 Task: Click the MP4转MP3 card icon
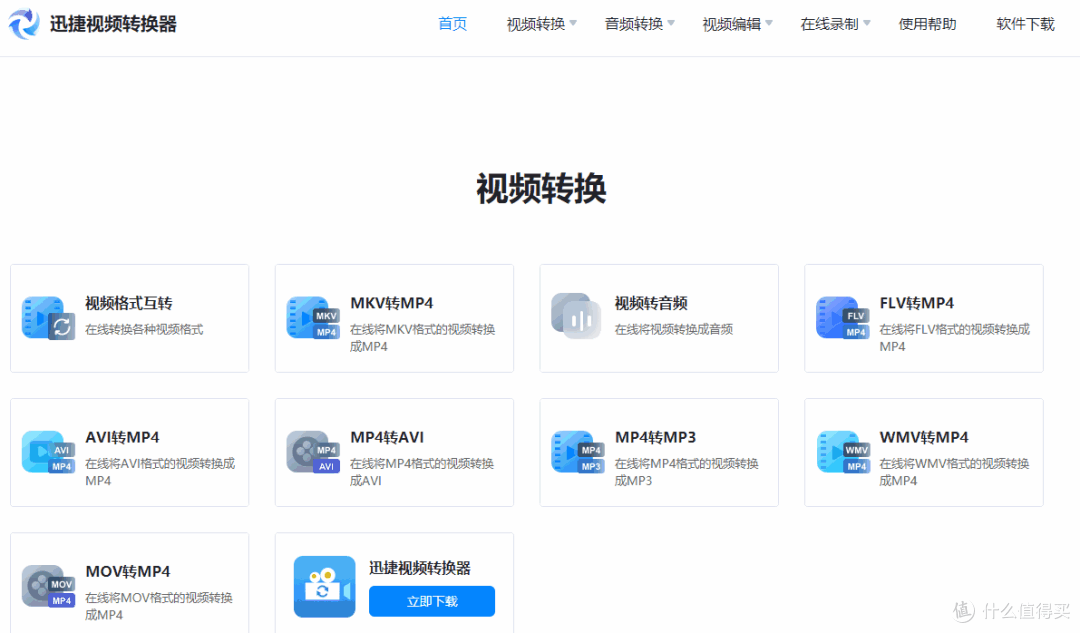point(577,452)
